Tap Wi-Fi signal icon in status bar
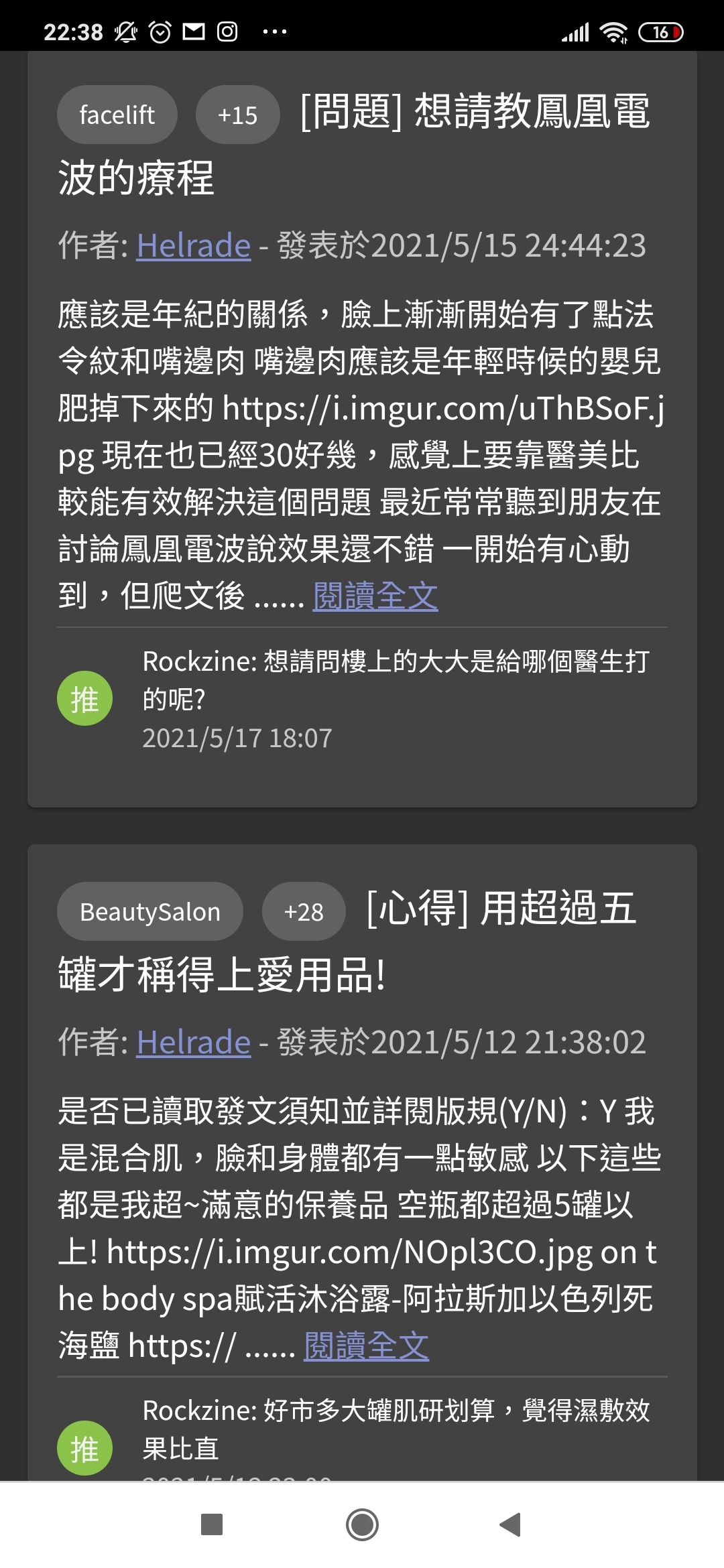 [x=613, y=31]
